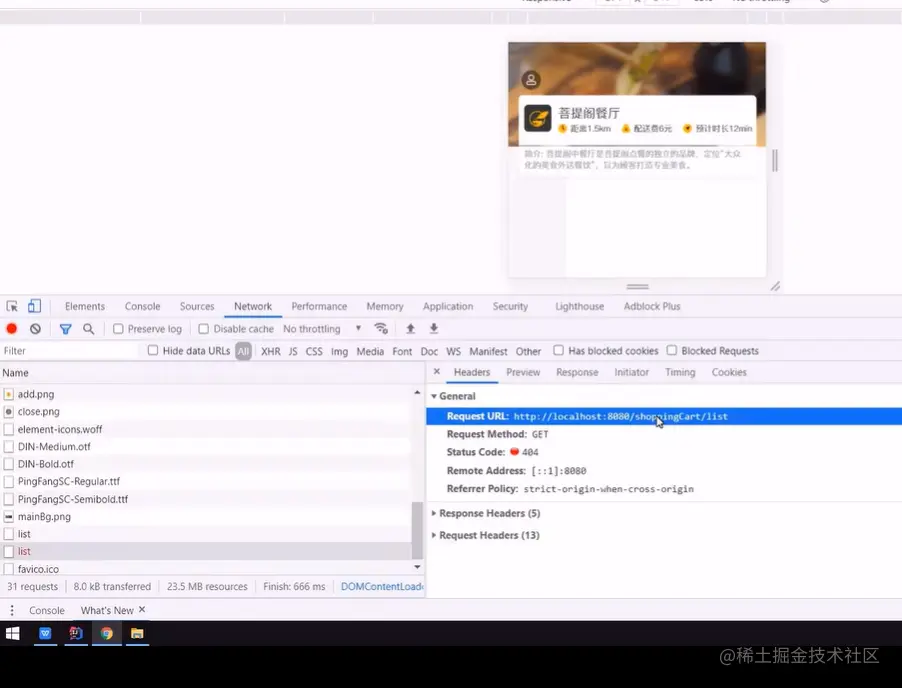
Task: Click the network Filter text field
Action: tap(69, 351)
